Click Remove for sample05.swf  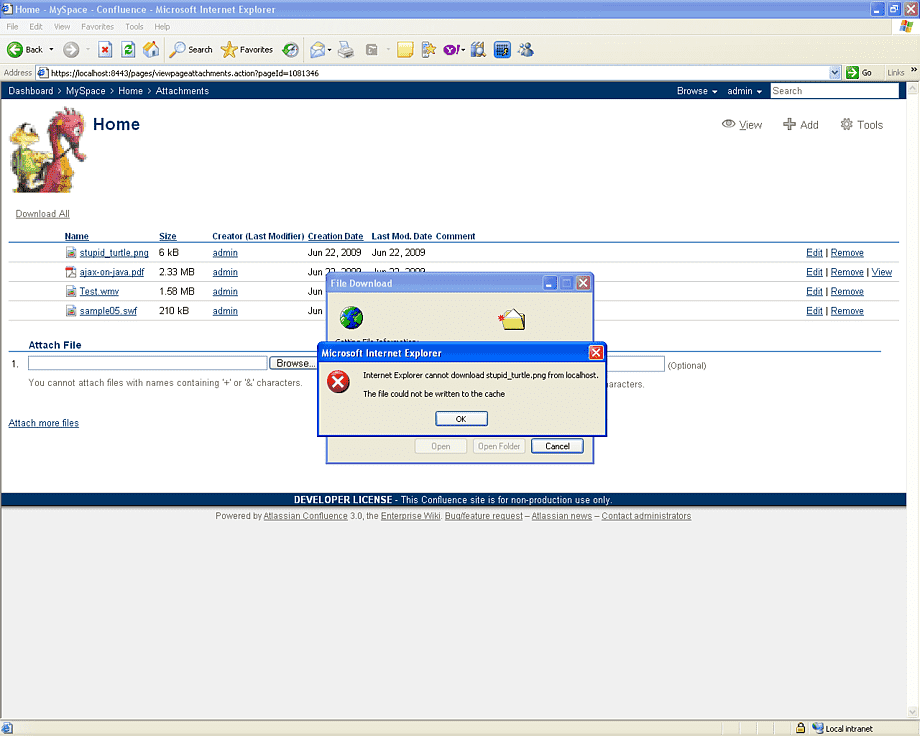[x=847, y=310]
